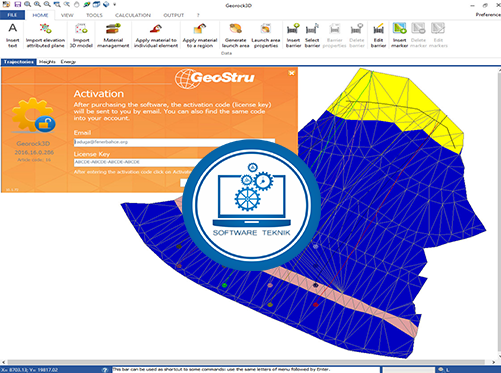Viewport: 501px width, 373px height.
Task: Select the hand pan tool icon
Action: 77,4
